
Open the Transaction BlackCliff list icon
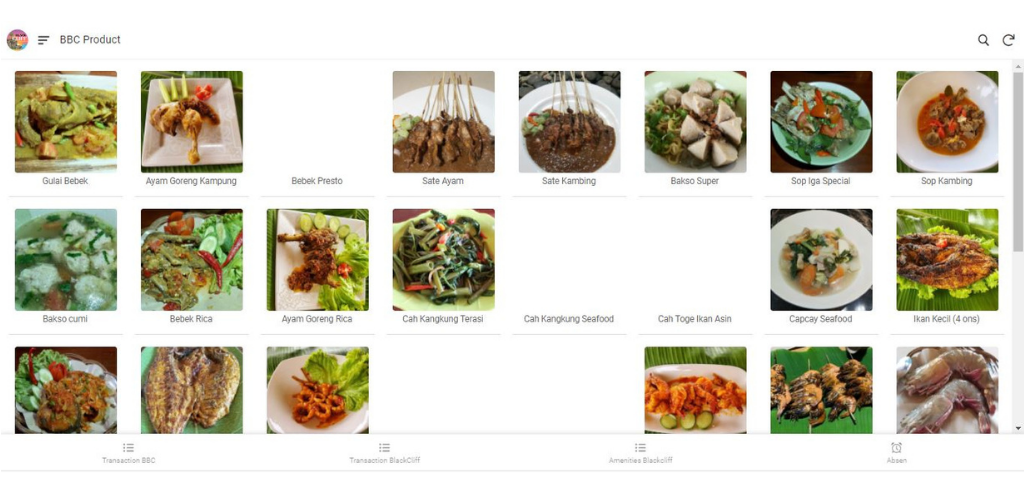click(385, 448)
